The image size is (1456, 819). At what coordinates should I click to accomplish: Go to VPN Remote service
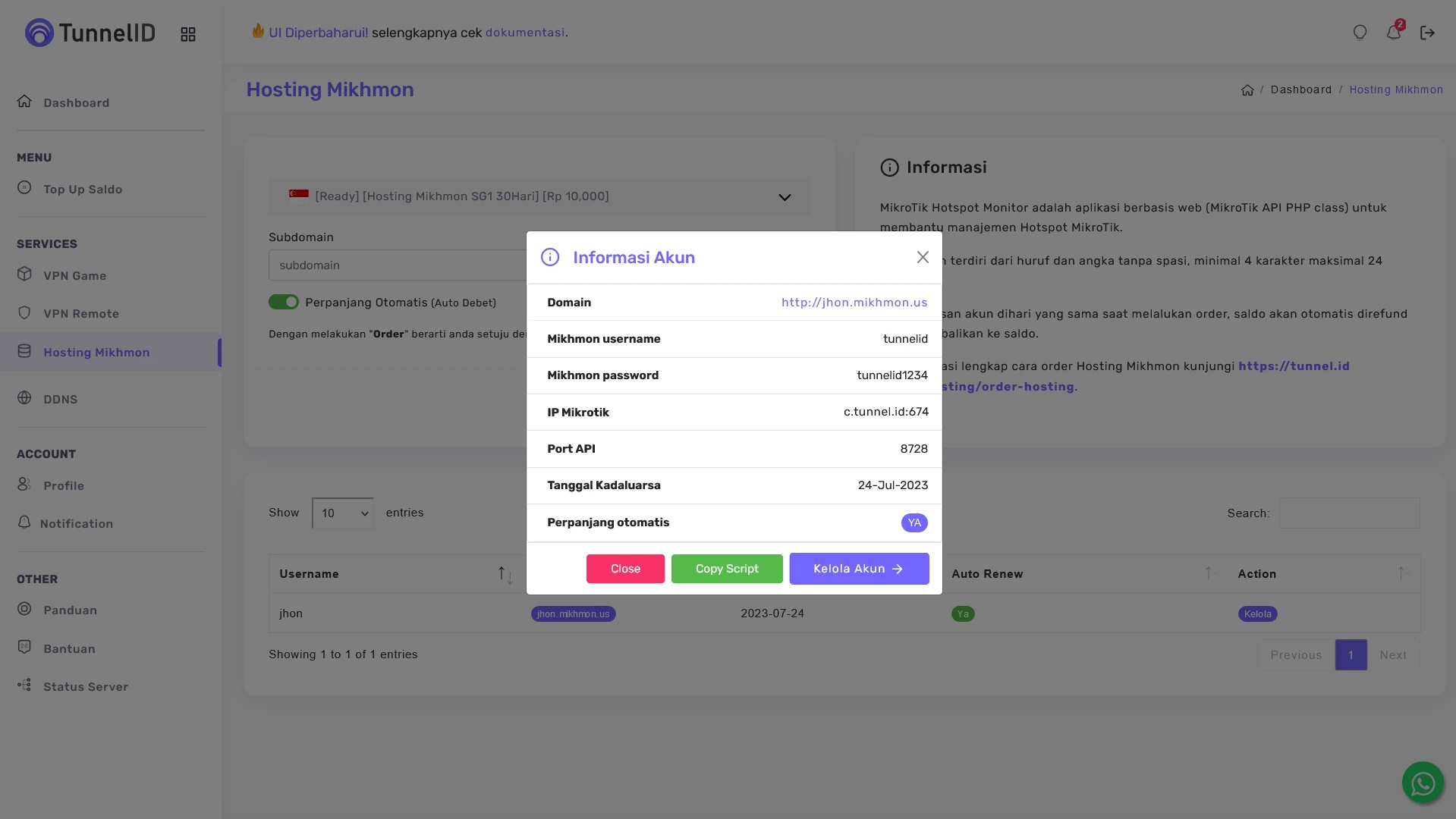tap(81, 314)
